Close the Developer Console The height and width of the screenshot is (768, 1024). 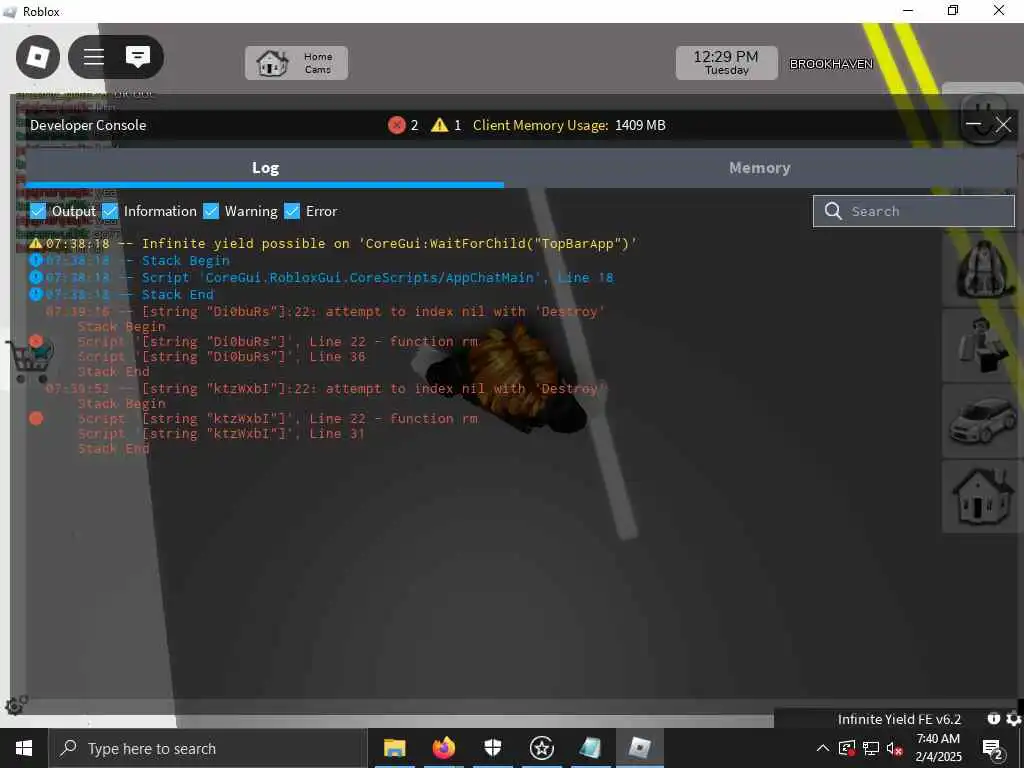1003,125
